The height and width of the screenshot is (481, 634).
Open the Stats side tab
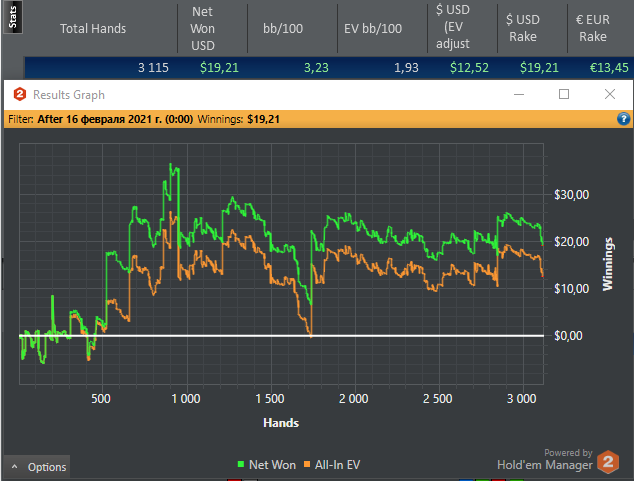tap(13, 17)
